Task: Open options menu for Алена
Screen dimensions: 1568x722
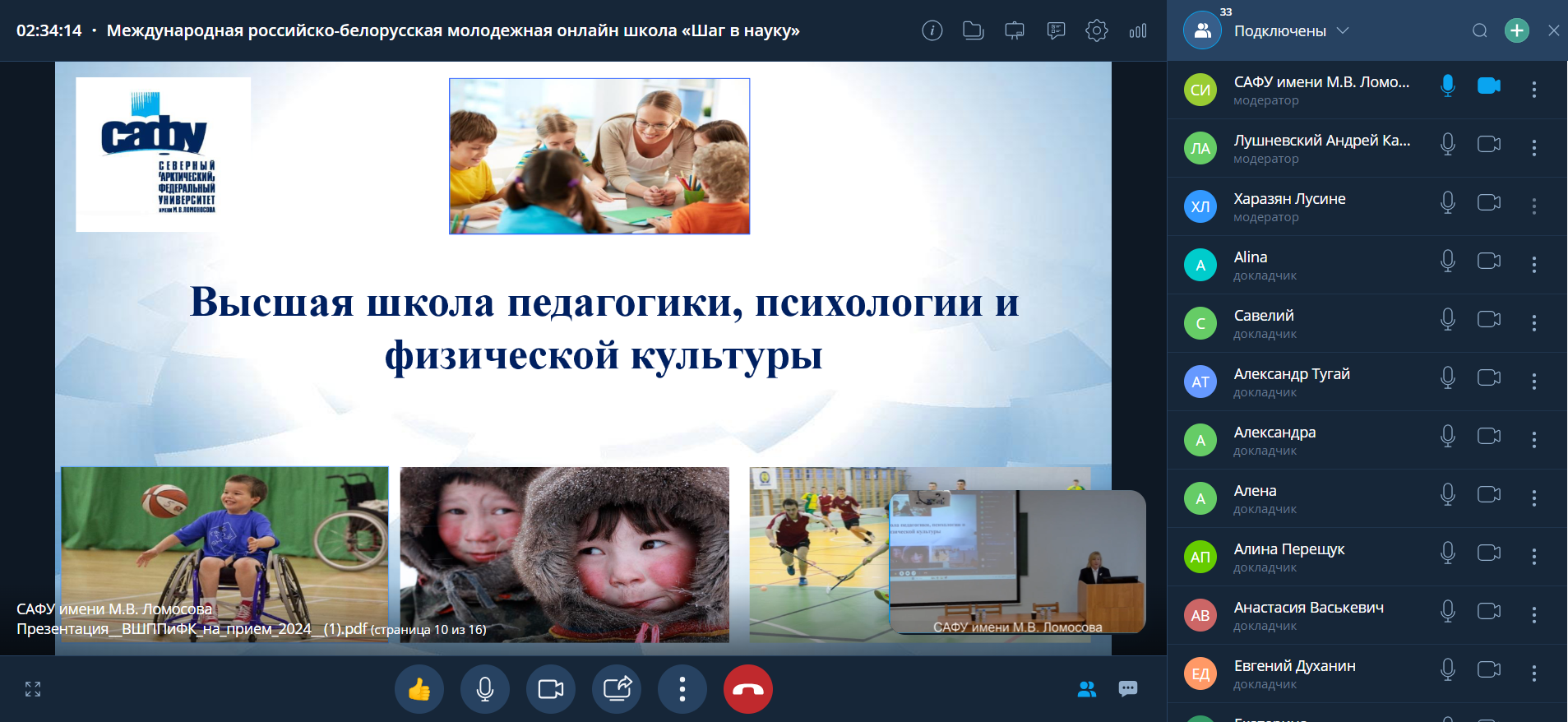Action: (1534, 498)
